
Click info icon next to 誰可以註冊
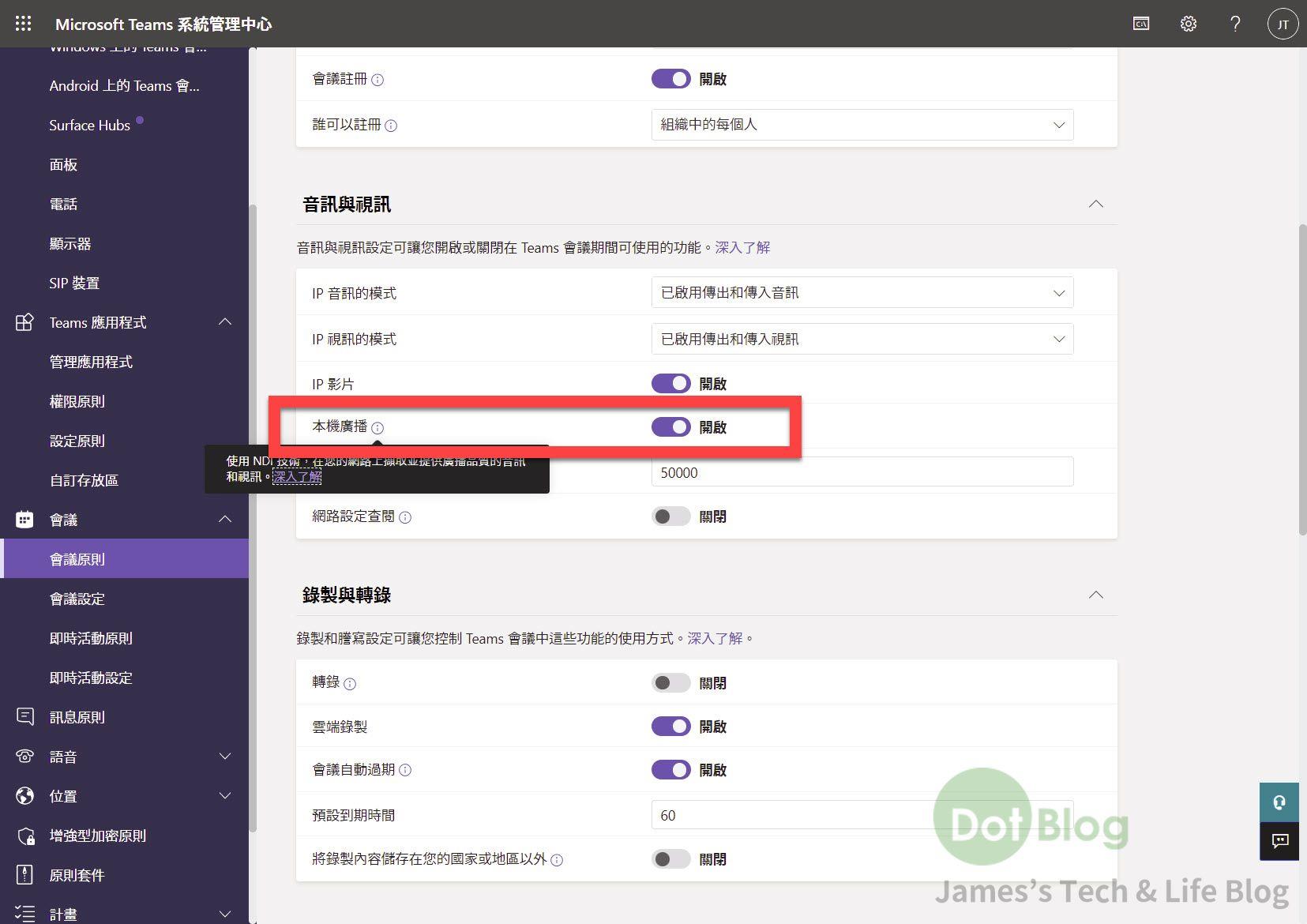point(391,126)
